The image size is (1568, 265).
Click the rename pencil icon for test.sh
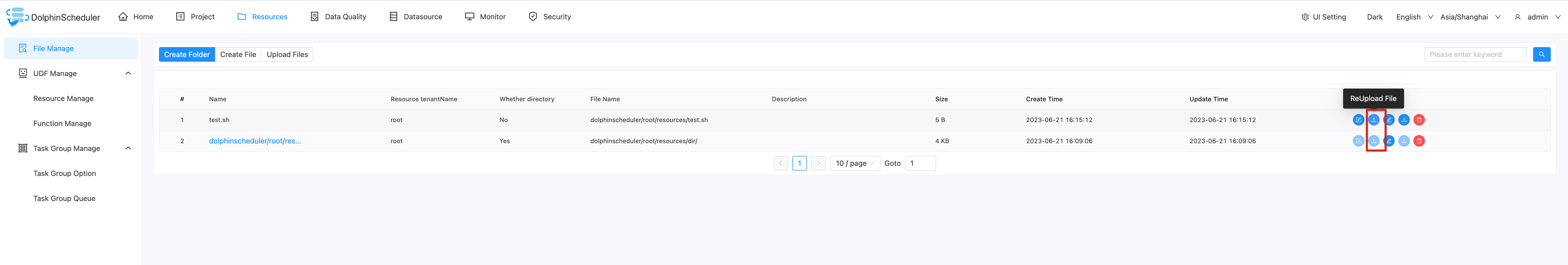click(1388, 120)
